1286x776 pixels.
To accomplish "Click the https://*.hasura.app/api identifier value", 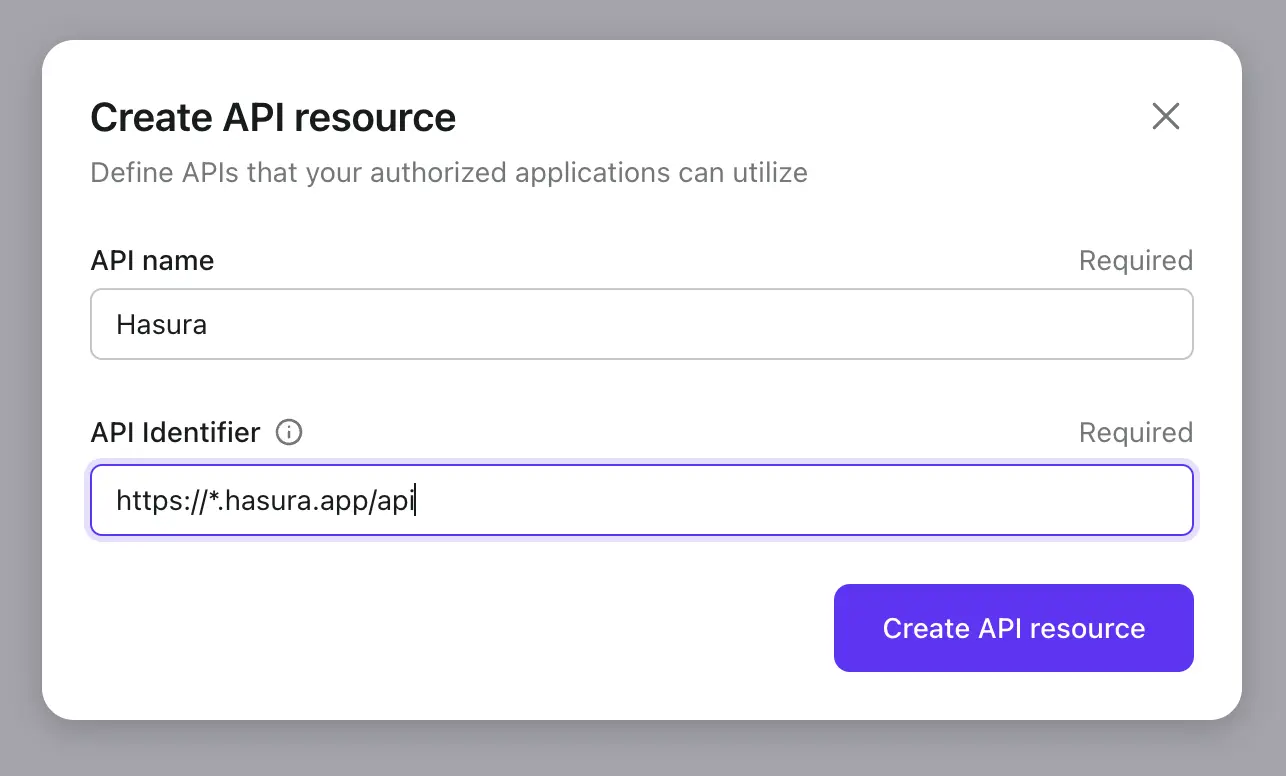I will tap(266, 500).
